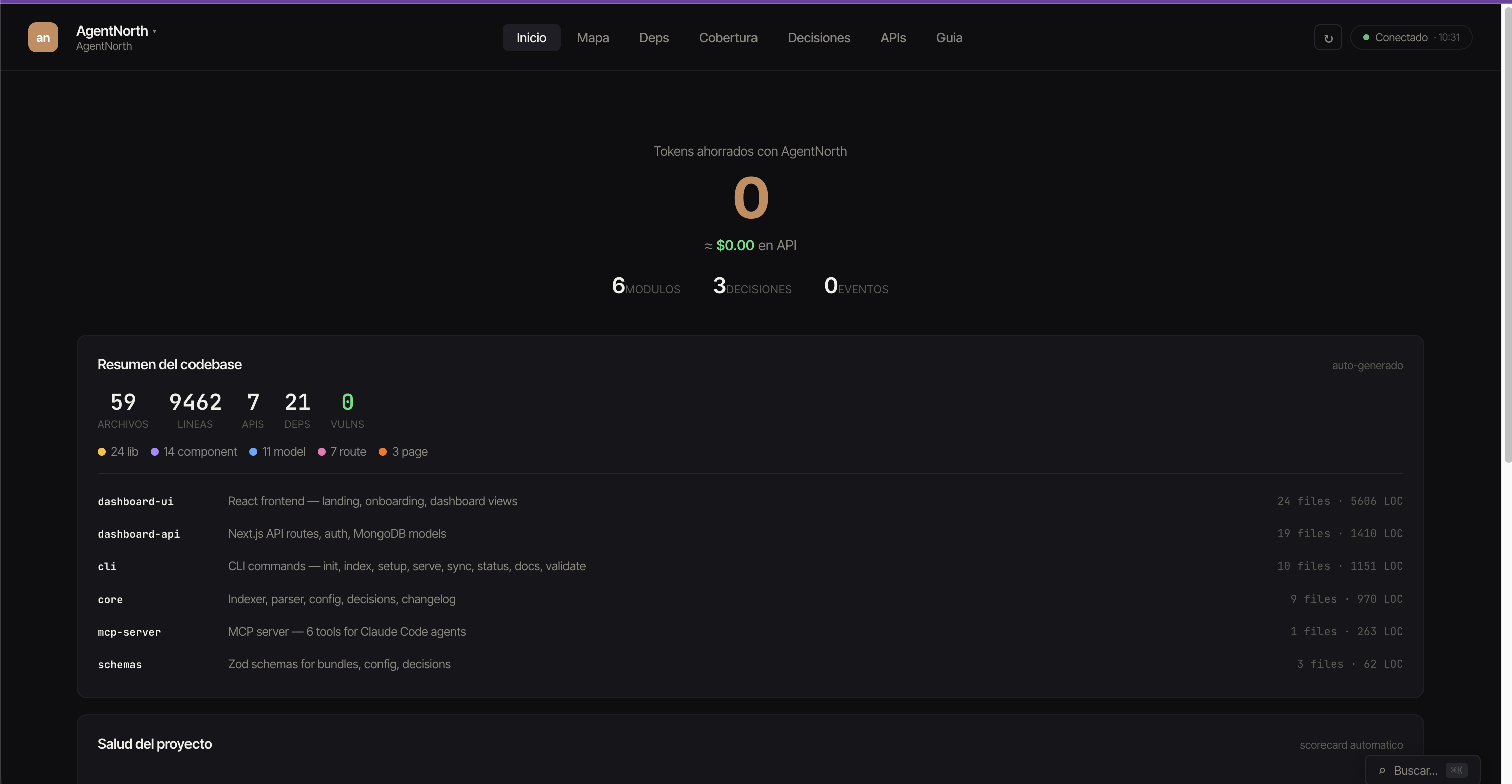Viewport: 1512px width, 784px height.
Task: Click the blue dot for 11 model
Action: tap(253, 452)
